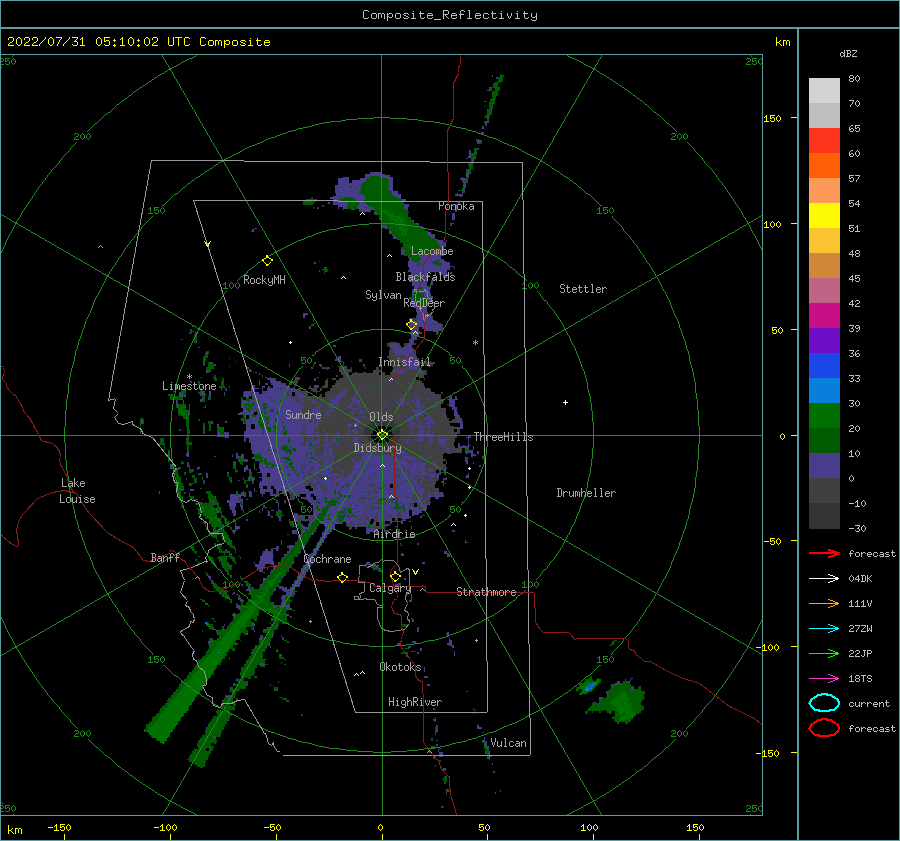
Task: Click the yellow radar site marker at Olds
Action: tap(382, 435)
